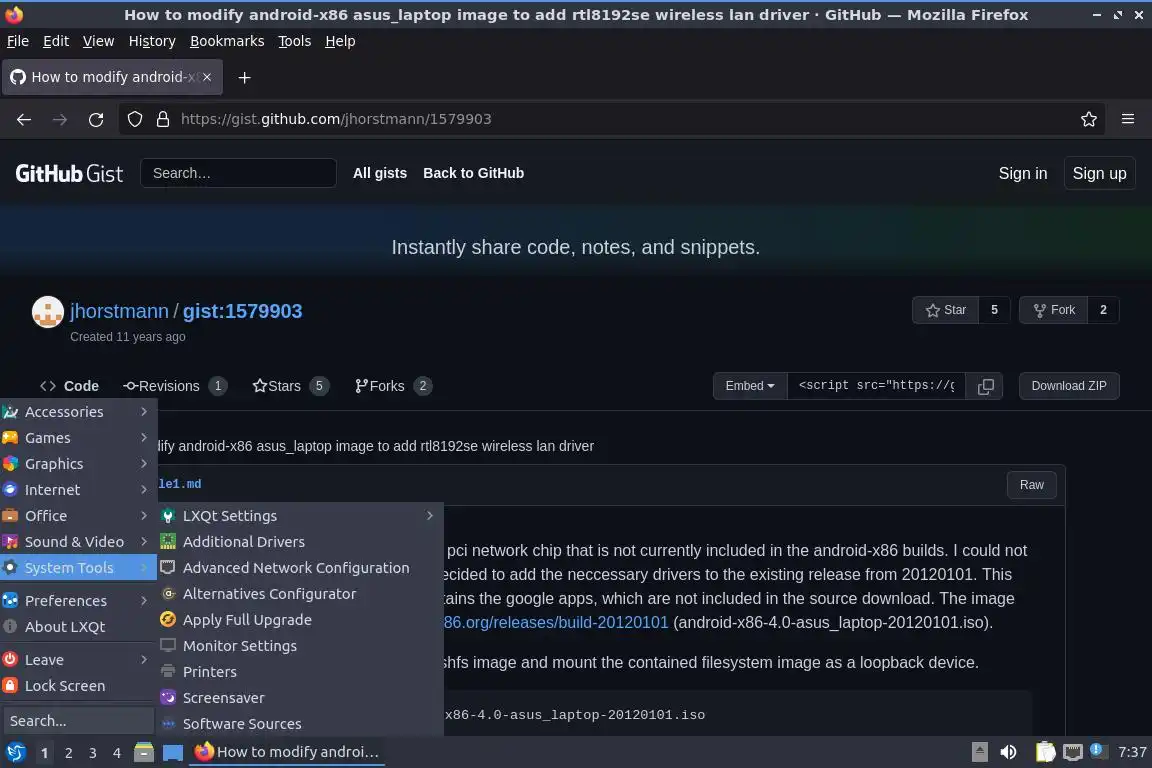The width and height of the screenshot is (1152, 768).
Task: Click the Fork button
Action: tap(1054, 310)
